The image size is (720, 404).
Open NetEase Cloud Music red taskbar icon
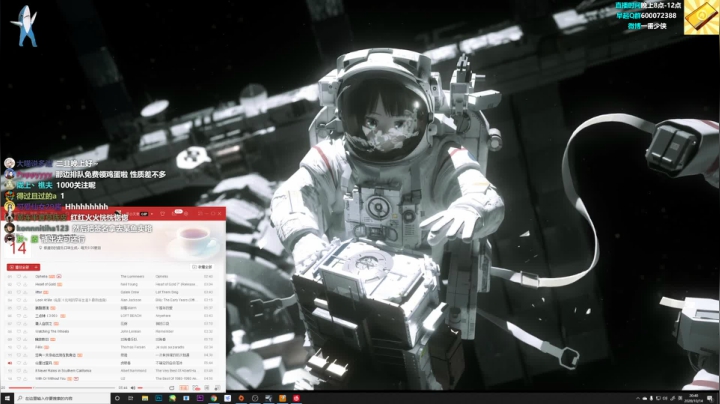[296, 398]
